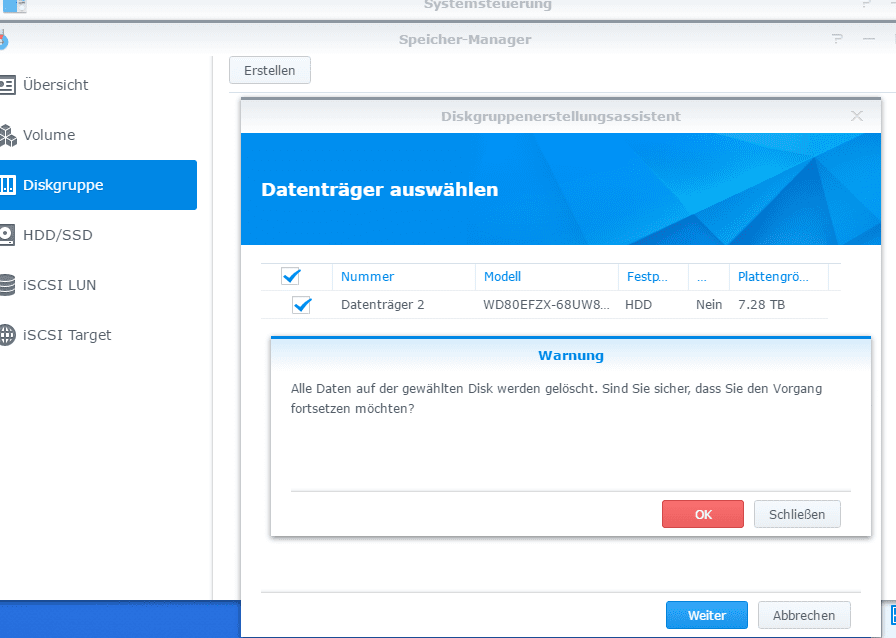Click the 'Datenträger auswählen' heading
Viewport: 896px width, 638px height.
point(380,189)
